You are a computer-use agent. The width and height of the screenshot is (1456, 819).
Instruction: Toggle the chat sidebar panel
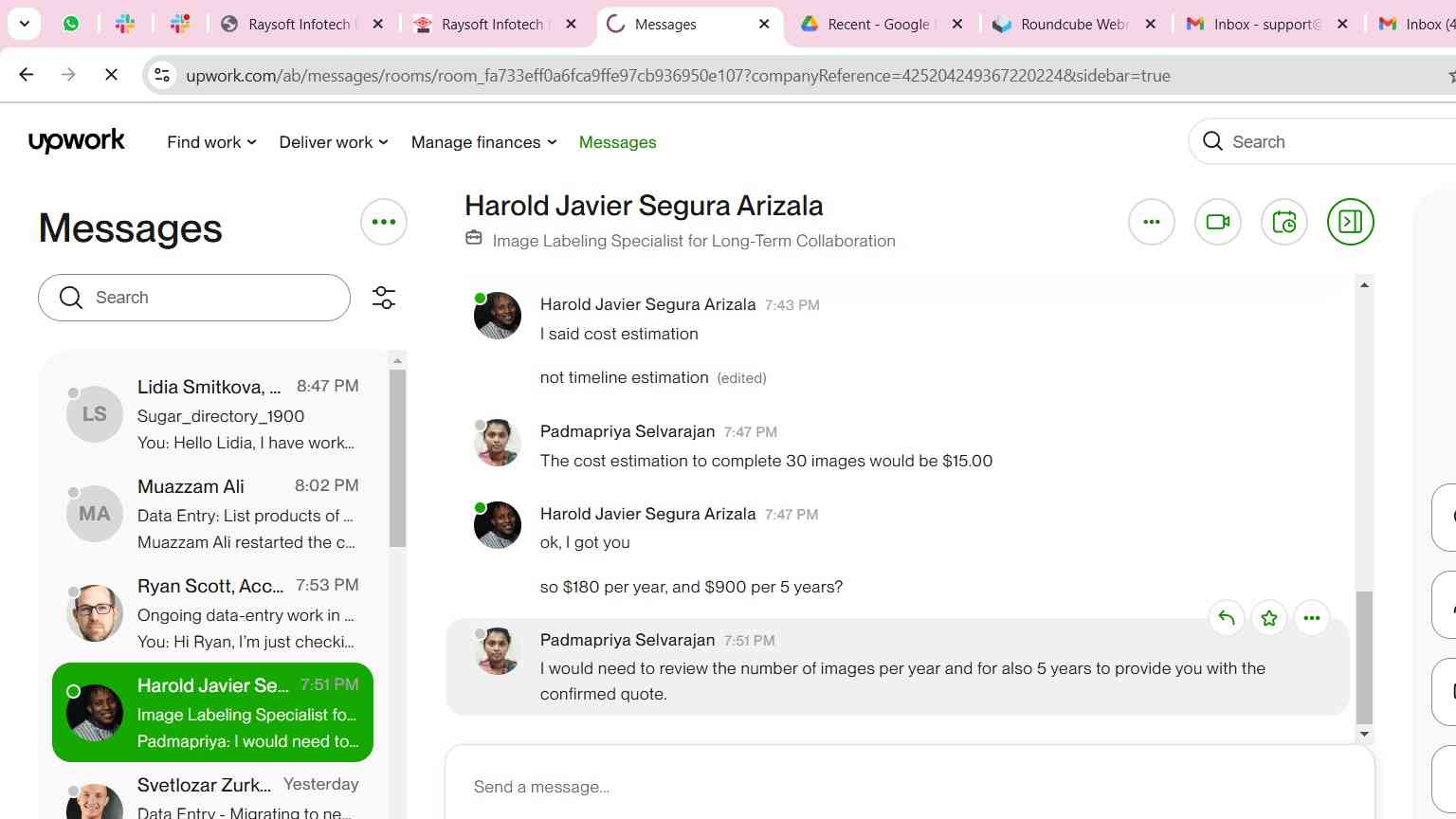(x=1351, y=222)
